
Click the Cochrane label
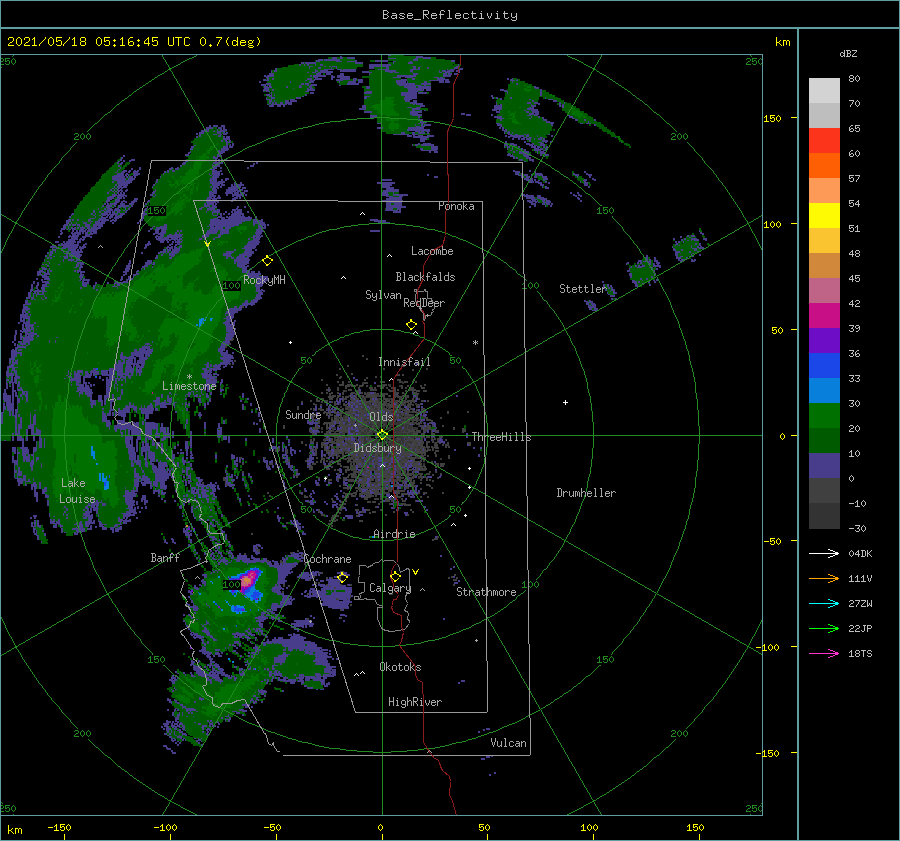click(327, 559)
